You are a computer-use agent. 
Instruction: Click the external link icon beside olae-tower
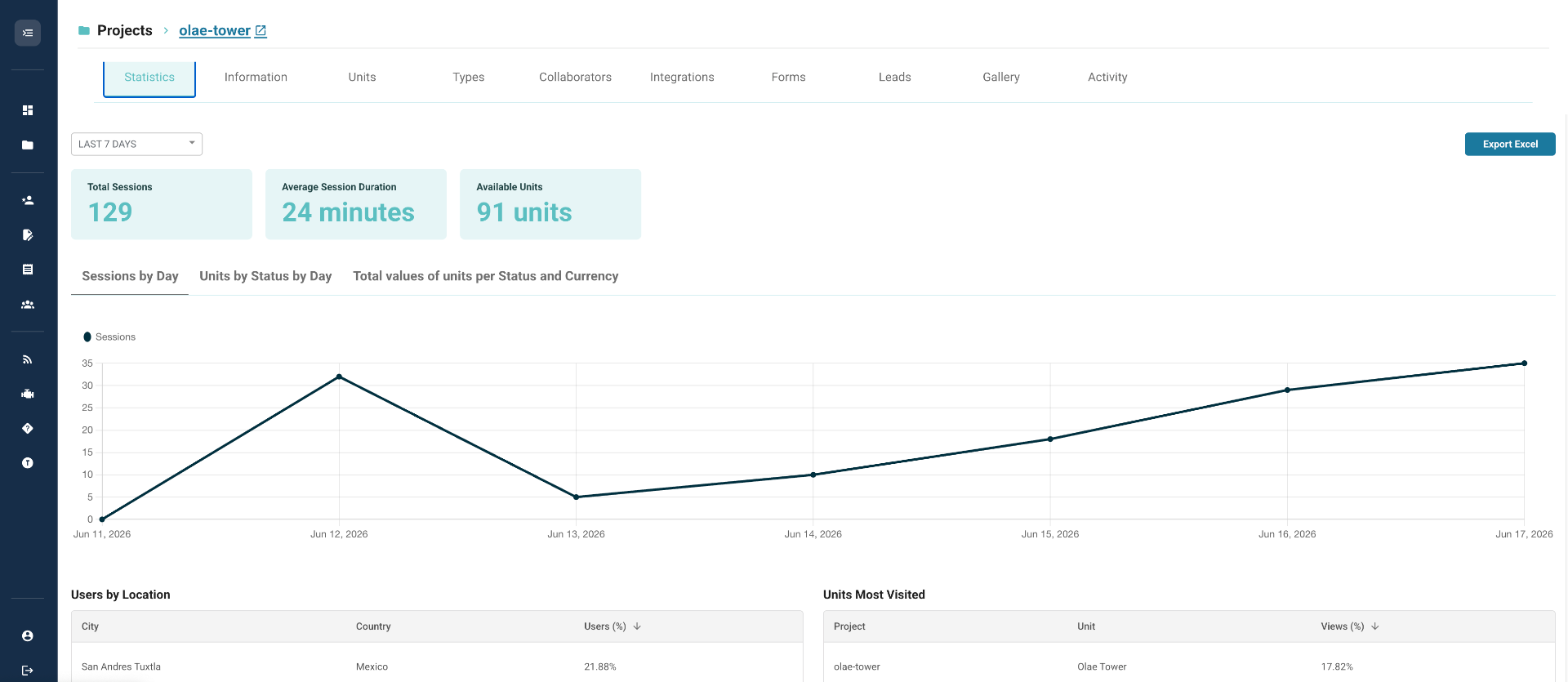coord(261,31)
